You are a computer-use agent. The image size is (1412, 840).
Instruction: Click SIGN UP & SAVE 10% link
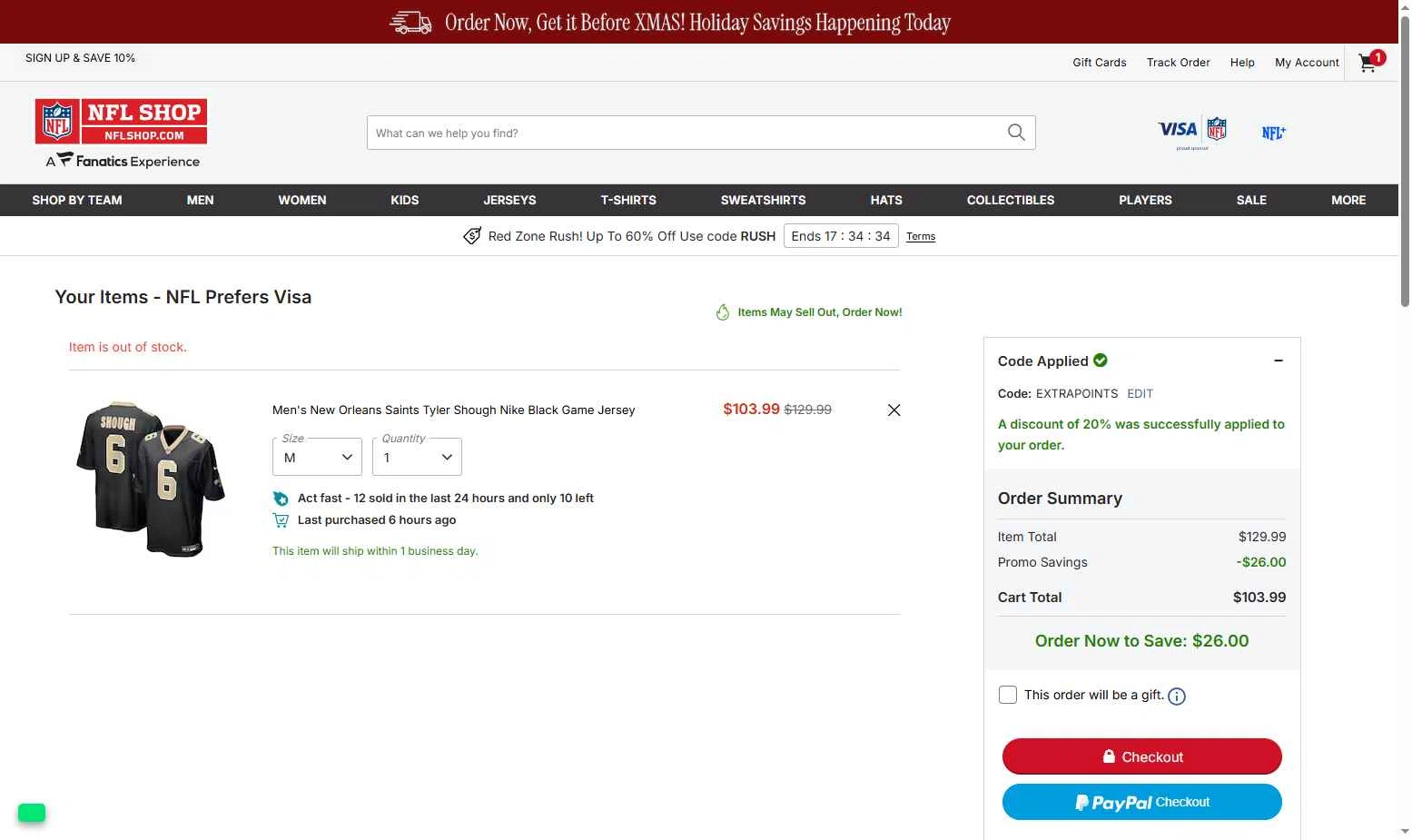click(80, 57)
